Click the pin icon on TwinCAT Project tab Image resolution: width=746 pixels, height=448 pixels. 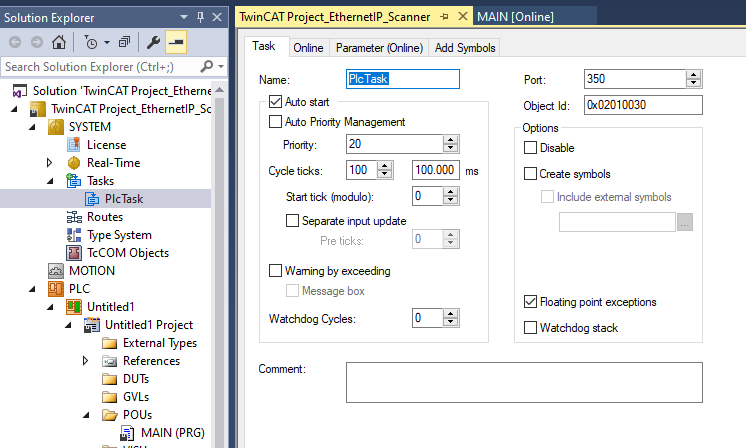click(444, 17)
